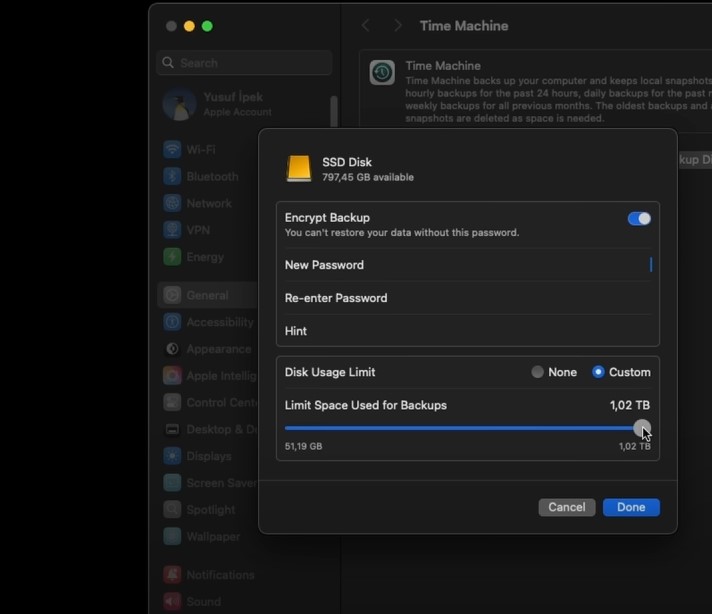Open the Apple Intelligence icon

coord(172,376)
